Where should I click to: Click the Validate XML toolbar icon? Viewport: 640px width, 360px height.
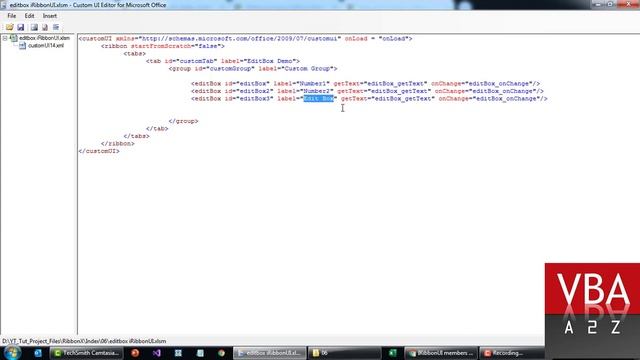[x=45, y=27]
